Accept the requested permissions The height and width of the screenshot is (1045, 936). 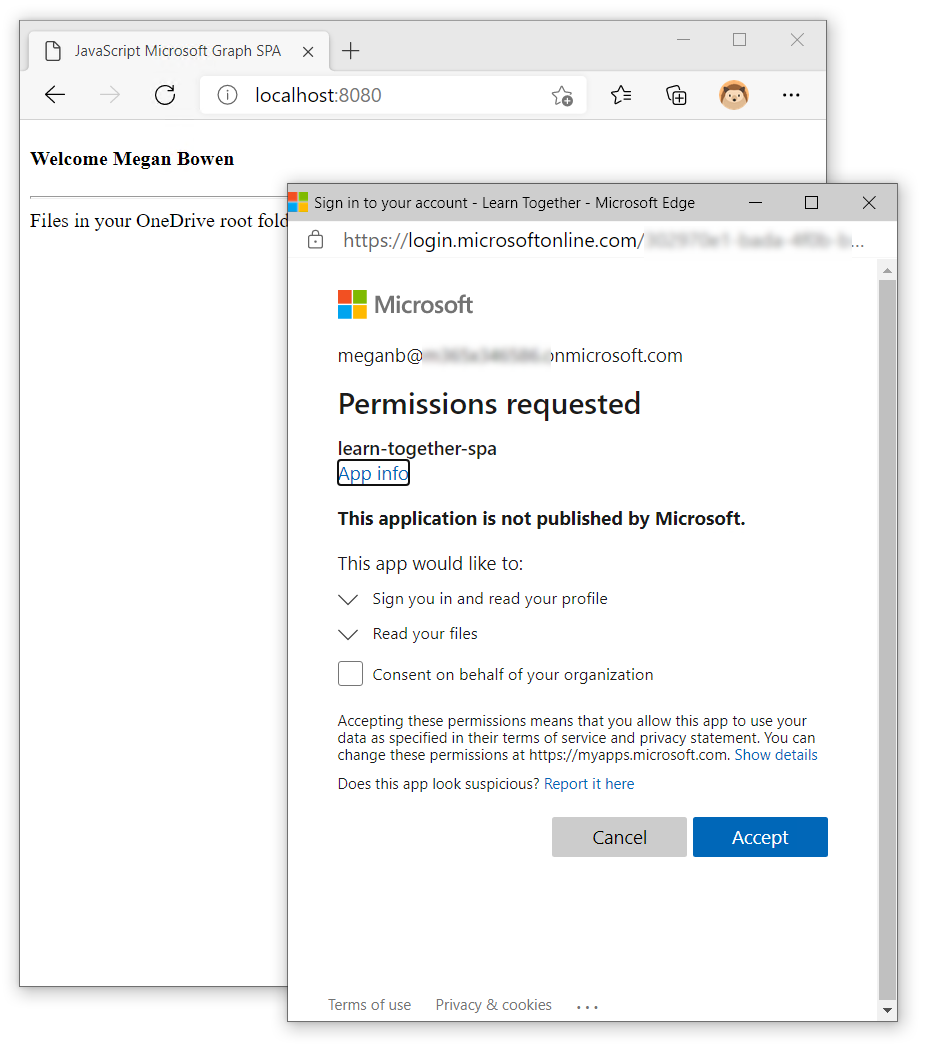coord(760,837)
